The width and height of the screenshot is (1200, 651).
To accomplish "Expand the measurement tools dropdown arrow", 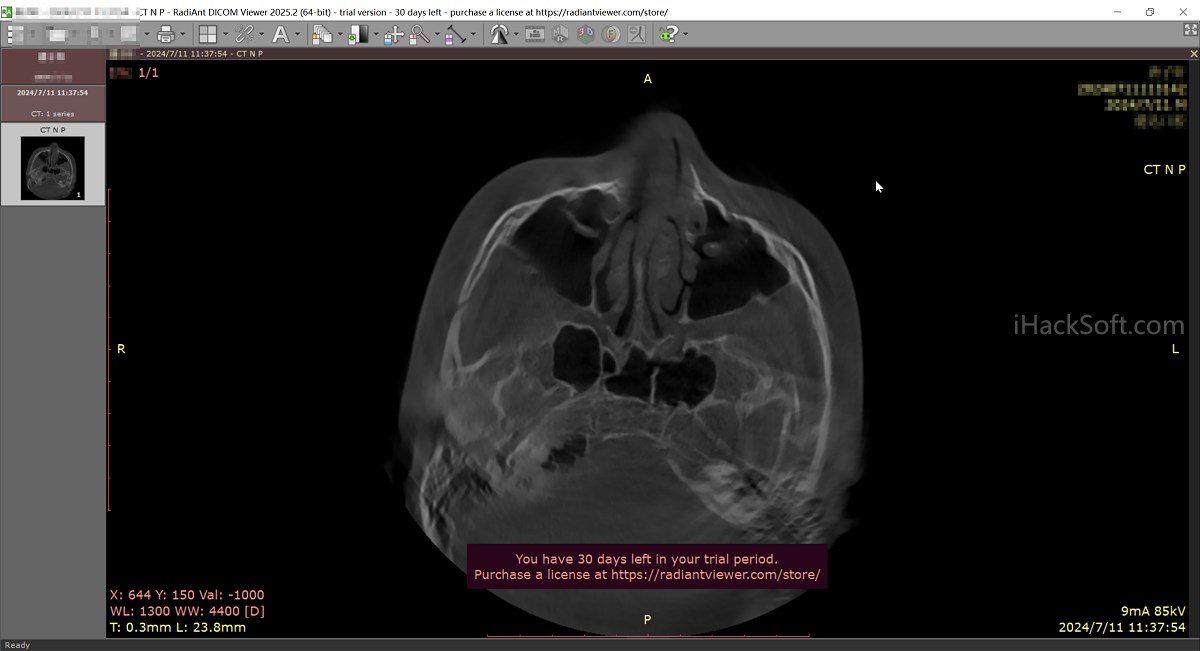I will (474, 34).
